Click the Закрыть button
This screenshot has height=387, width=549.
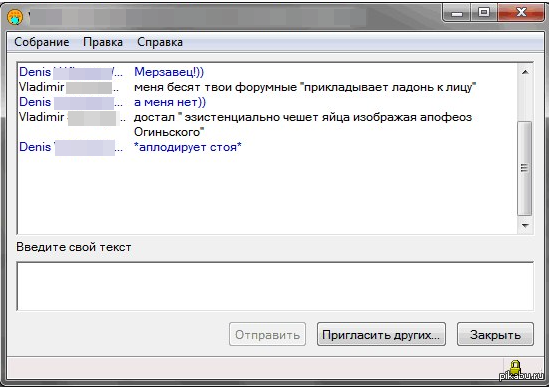pos(495,334)
